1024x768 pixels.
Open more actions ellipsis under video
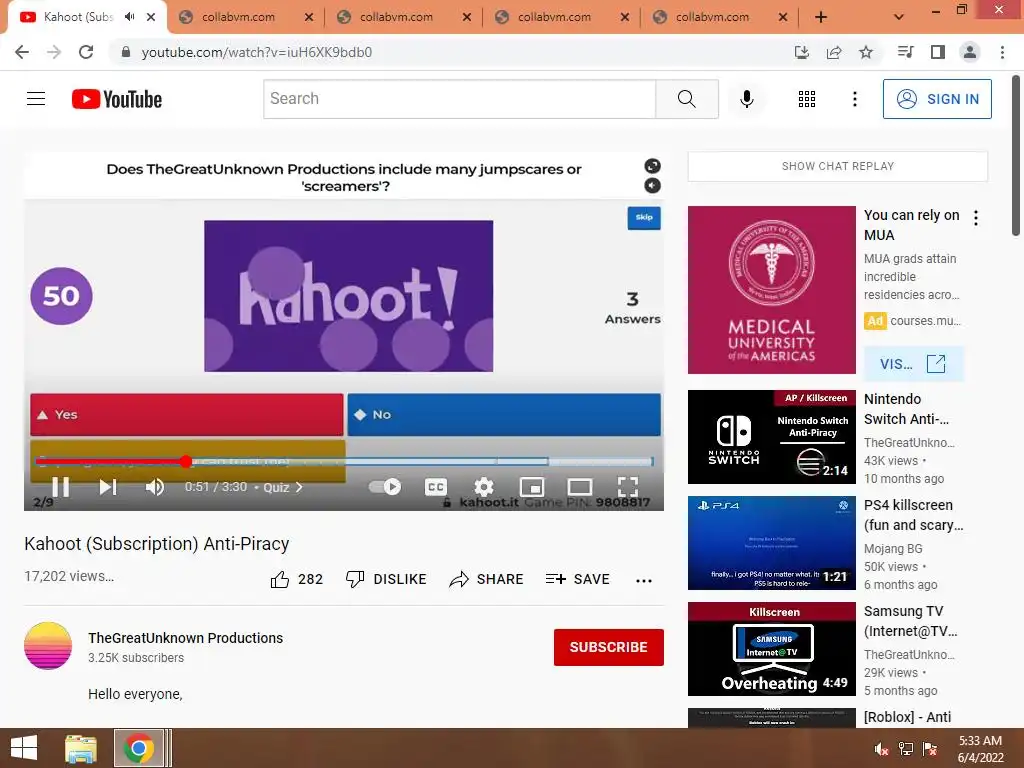644,580
